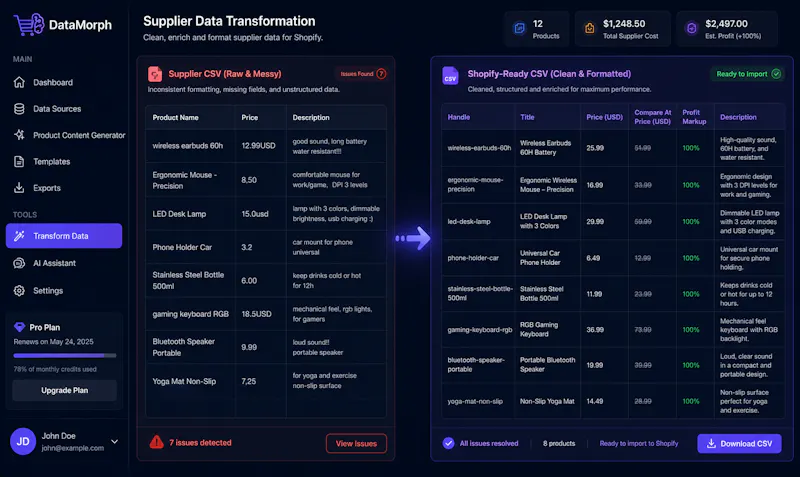
Task: Click the Compare At Price column header
Action: click(653, 117)
